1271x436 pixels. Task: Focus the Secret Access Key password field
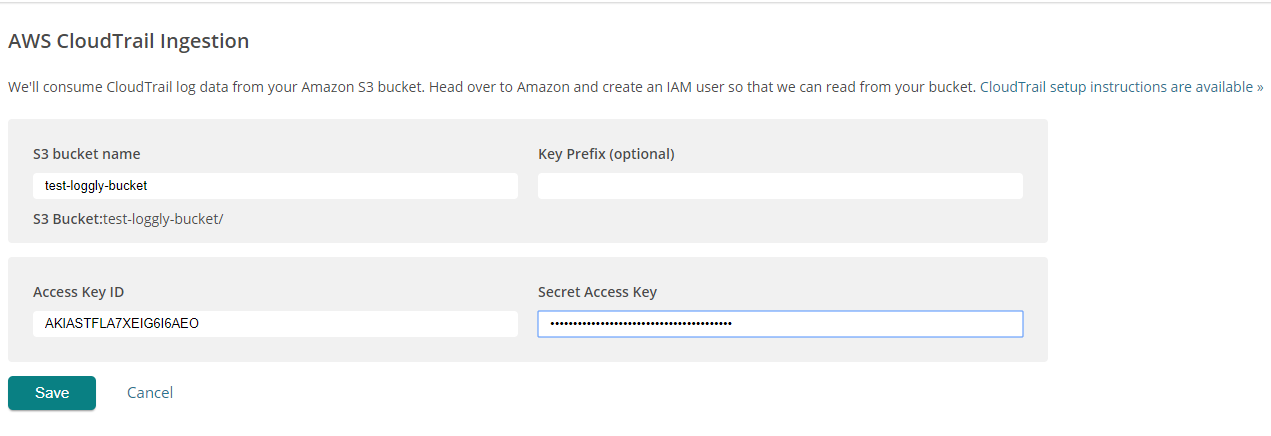[x=780, y=324]
